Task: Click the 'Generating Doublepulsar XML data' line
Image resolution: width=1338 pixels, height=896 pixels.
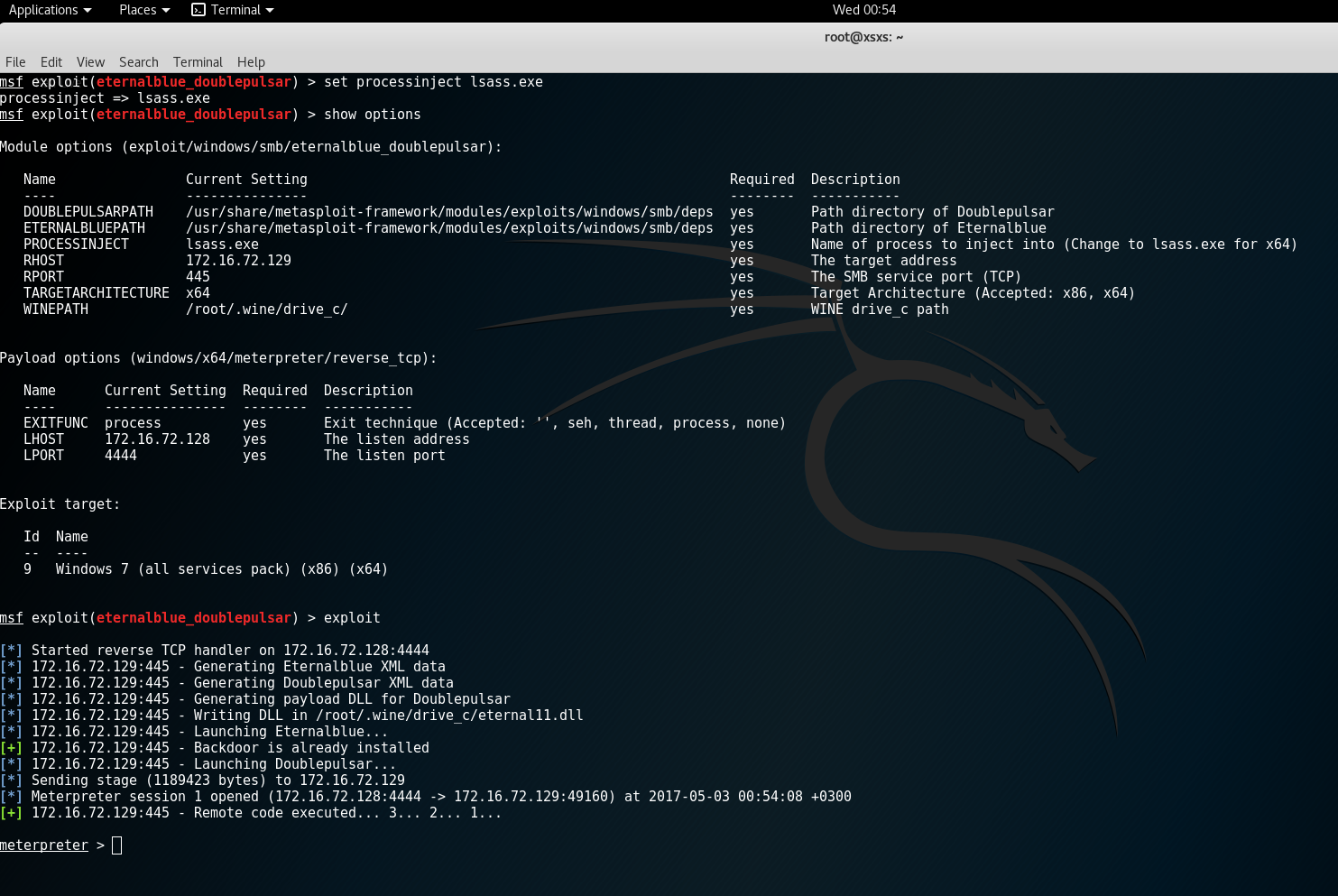Action: point(227,683)
